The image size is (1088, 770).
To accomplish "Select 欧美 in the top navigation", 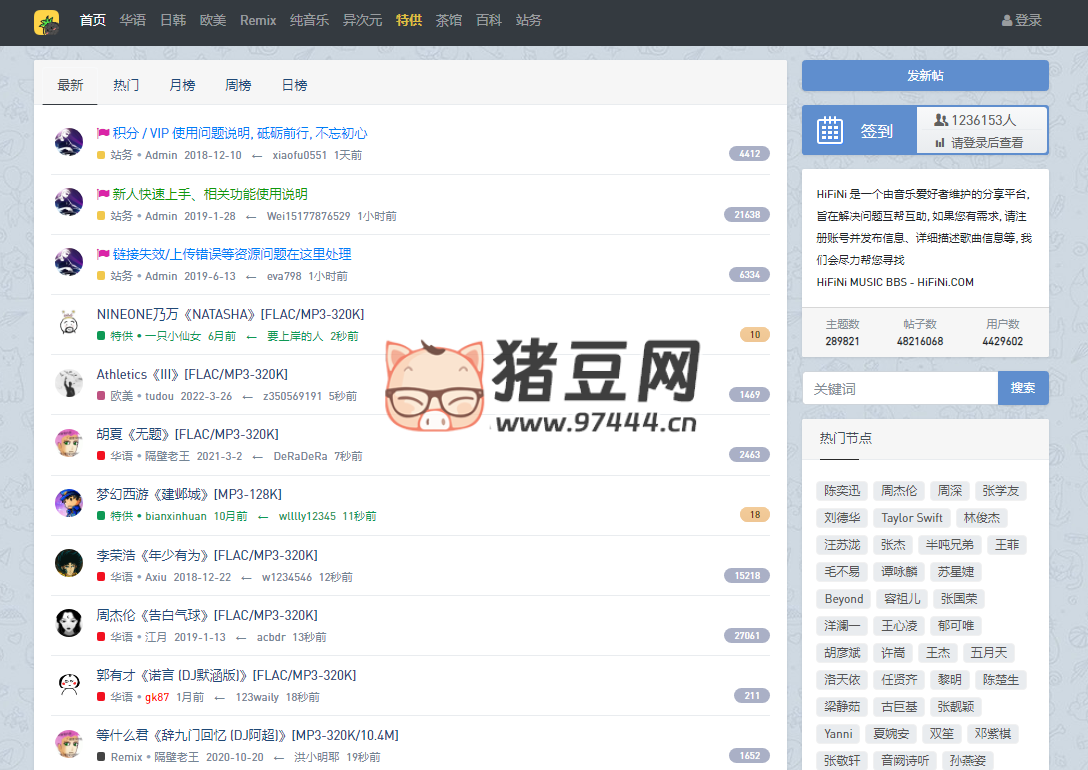I will 212,20.
